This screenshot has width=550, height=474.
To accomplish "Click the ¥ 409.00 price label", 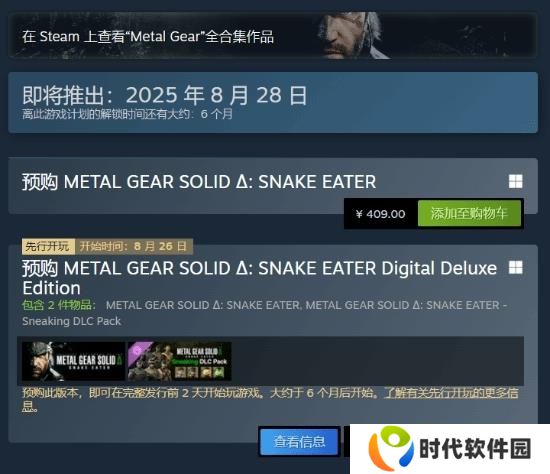I will pos(381,214).
